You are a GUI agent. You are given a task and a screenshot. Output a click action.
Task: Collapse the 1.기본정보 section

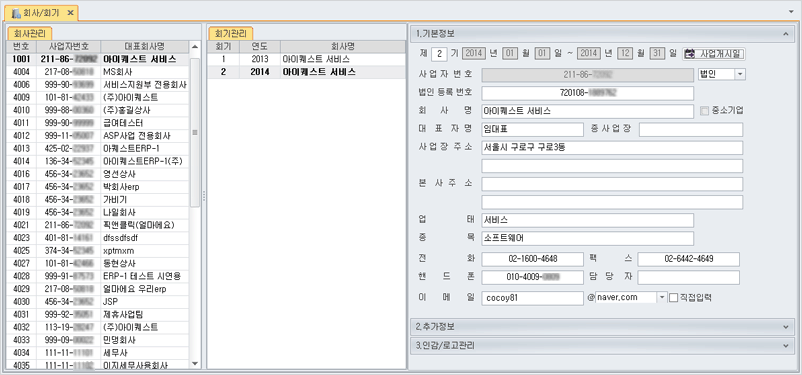pos(603,34)
